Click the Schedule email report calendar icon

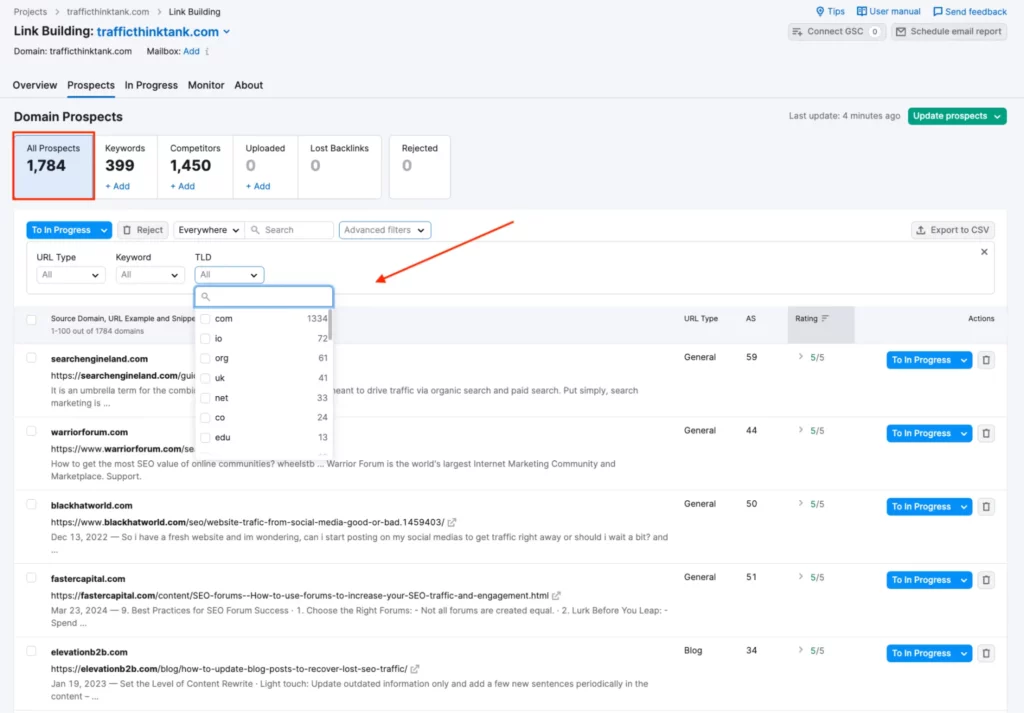903,31
